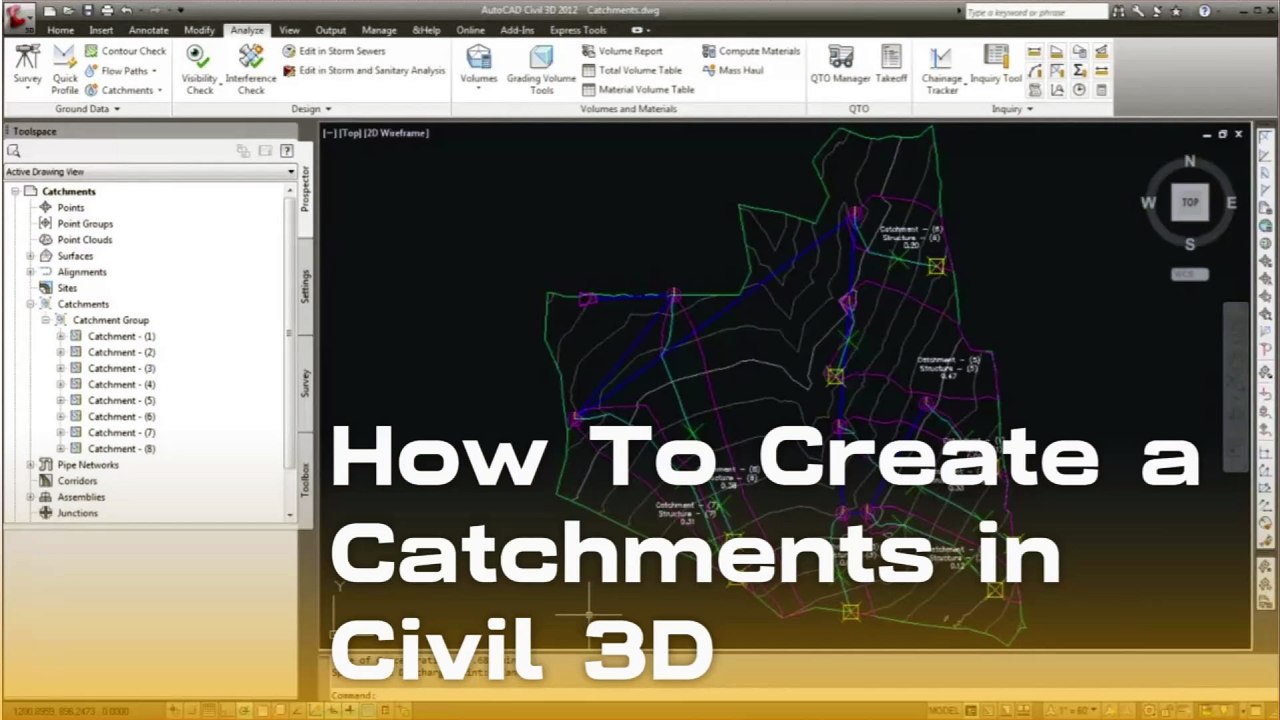Open the Survey tab in Toolspace
Image resolution: width=1280 pixels, height=720 pixels.
(x=305, y=383)
